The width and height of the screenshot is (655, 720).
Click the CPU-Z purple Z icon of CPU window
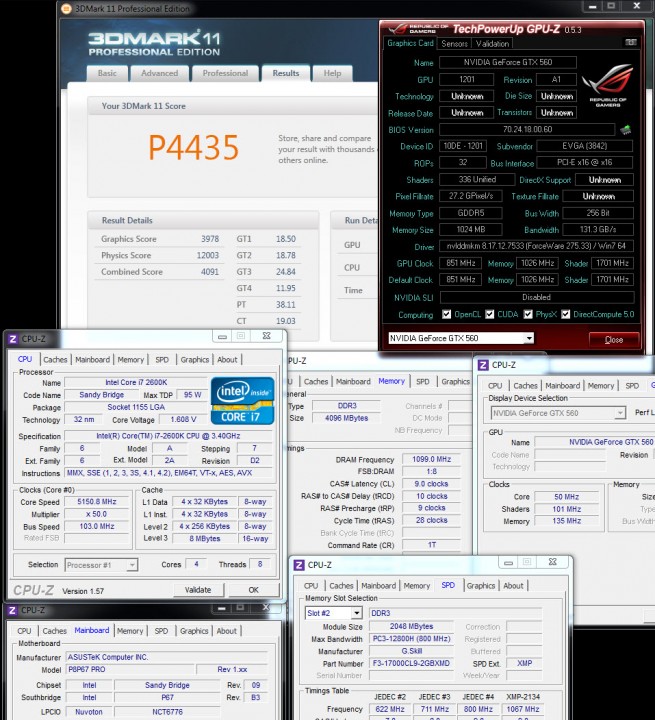pyautogui.click(x=13, y=339)
